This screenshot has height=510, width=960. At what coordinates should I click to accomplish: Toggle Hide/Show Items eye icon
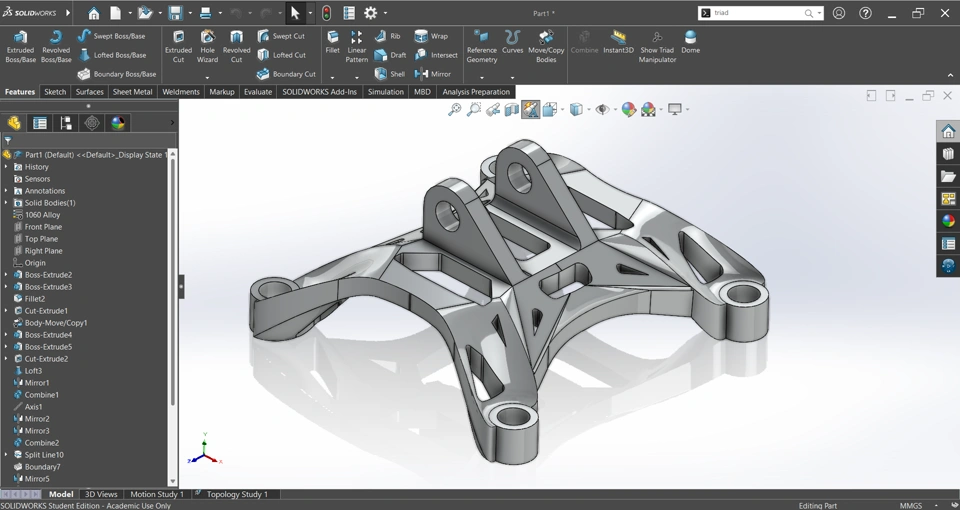602,110
